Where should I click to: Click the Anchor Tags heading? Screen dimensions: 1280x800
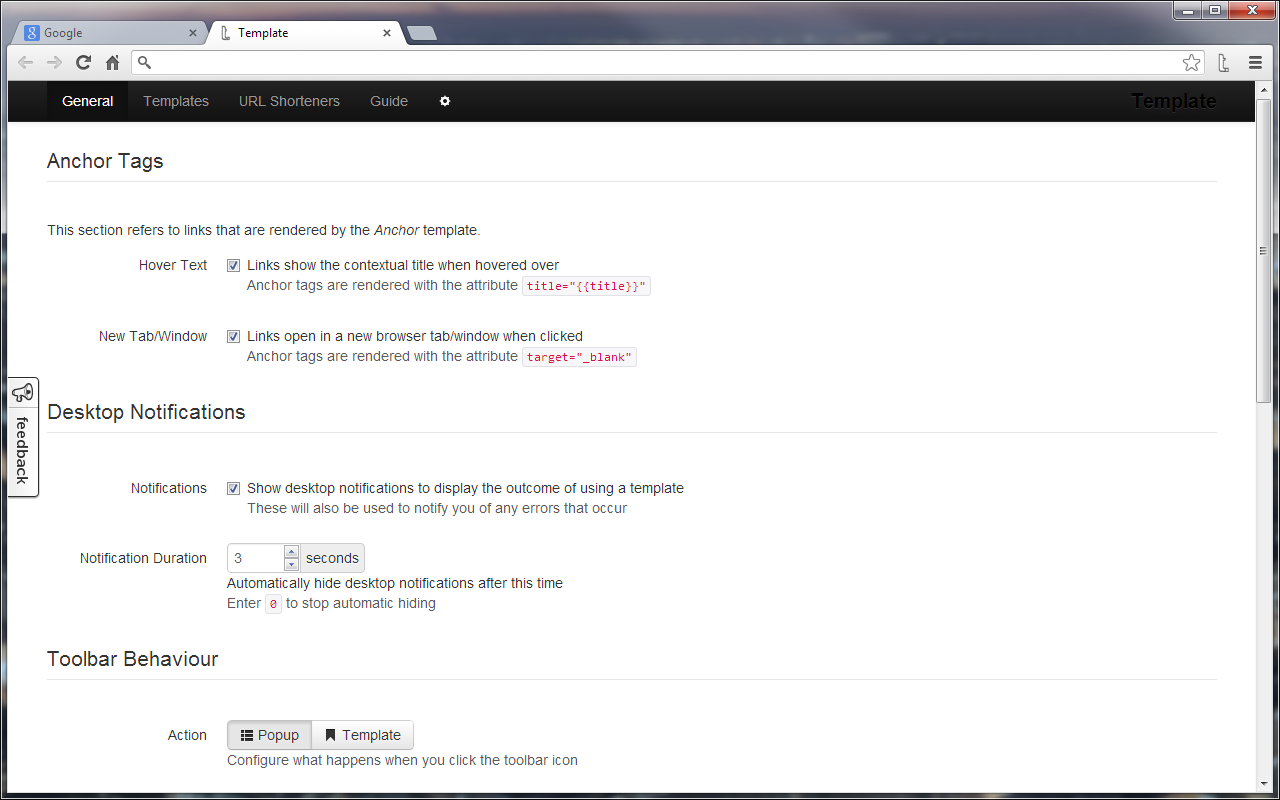pyautogui.click(x=105, y=161)
